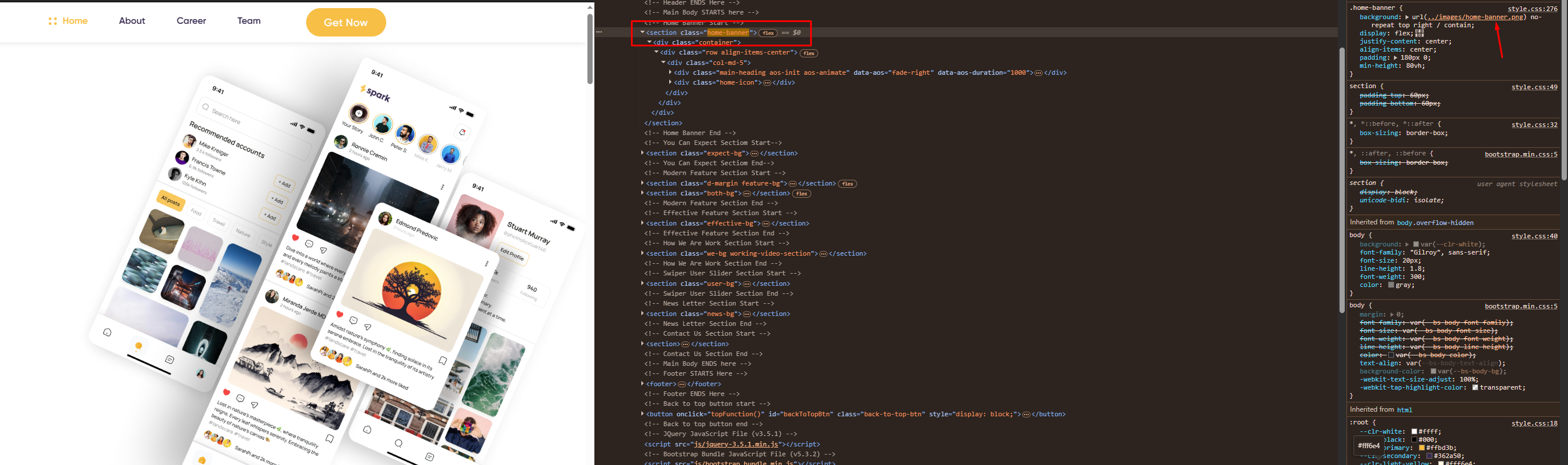The height and width of the screenshot is (465, 1568).
Task: Click the --clr-secondary #362a50 swatch
Action: pos(1429,456)
